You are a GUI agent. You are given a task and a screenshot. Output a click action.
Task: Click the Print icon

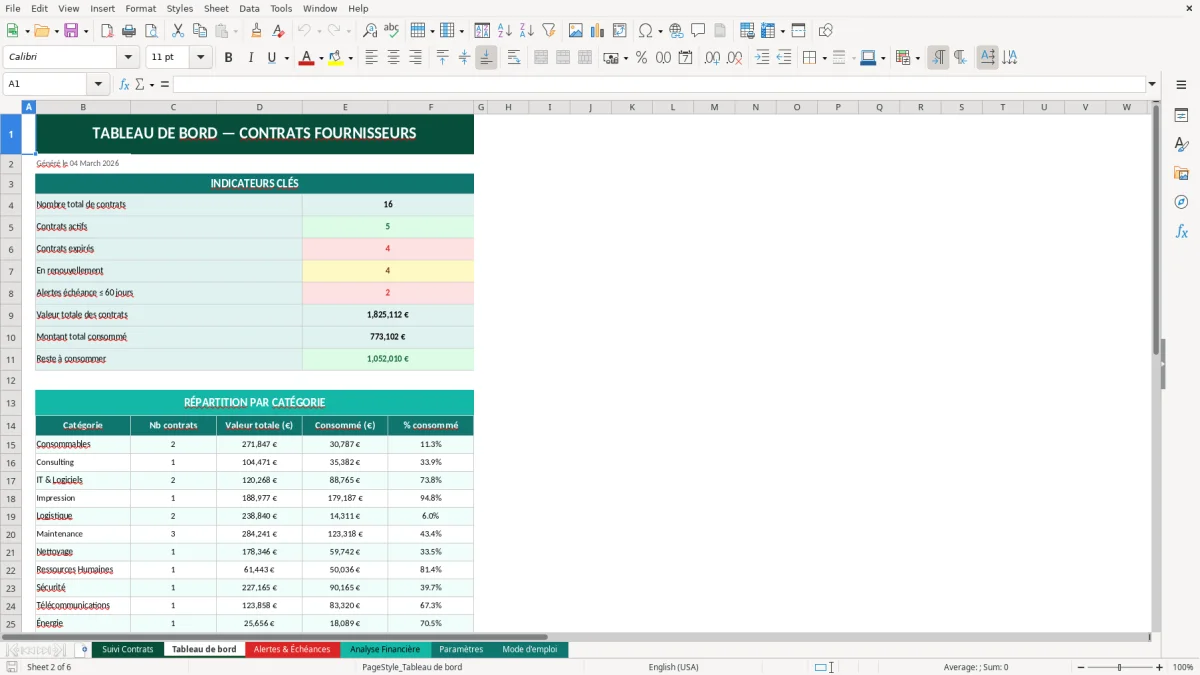click(129, 31)
